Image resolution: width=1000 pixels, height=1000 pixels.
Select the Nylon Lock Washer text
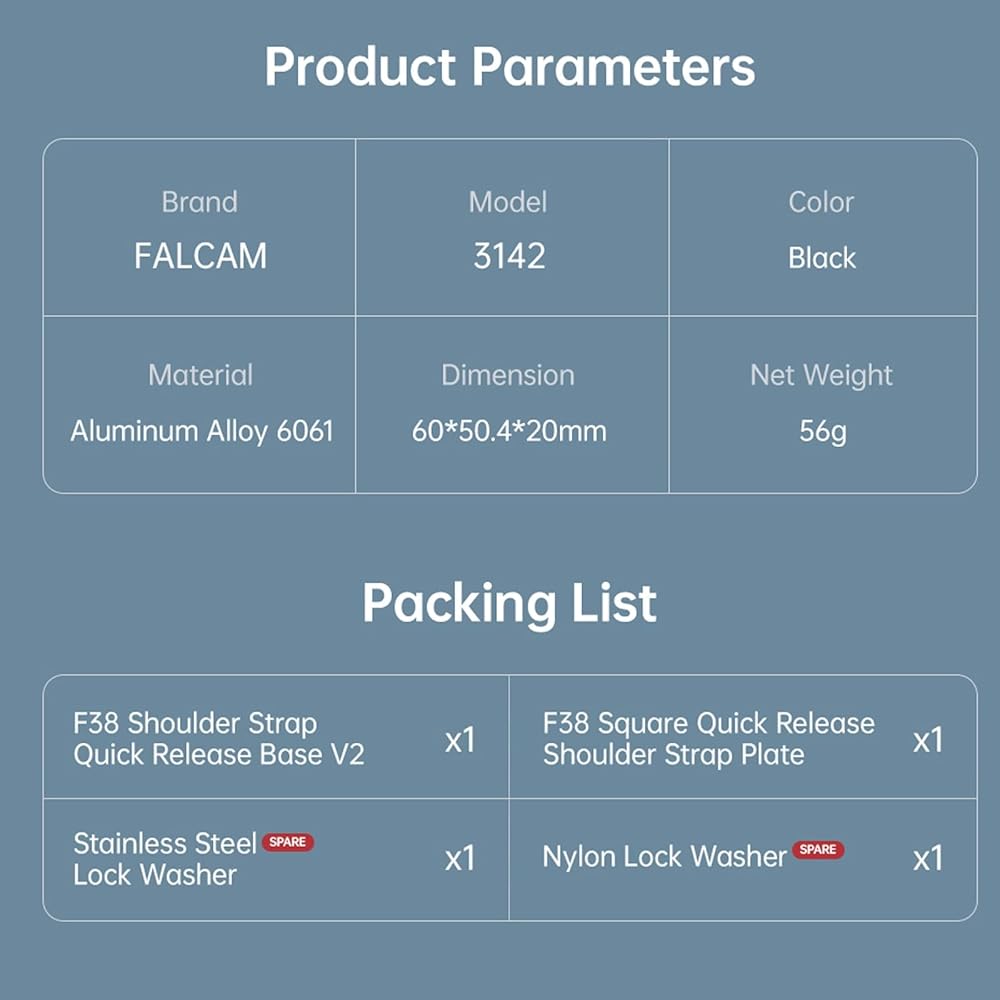click(x=664, y=857)
